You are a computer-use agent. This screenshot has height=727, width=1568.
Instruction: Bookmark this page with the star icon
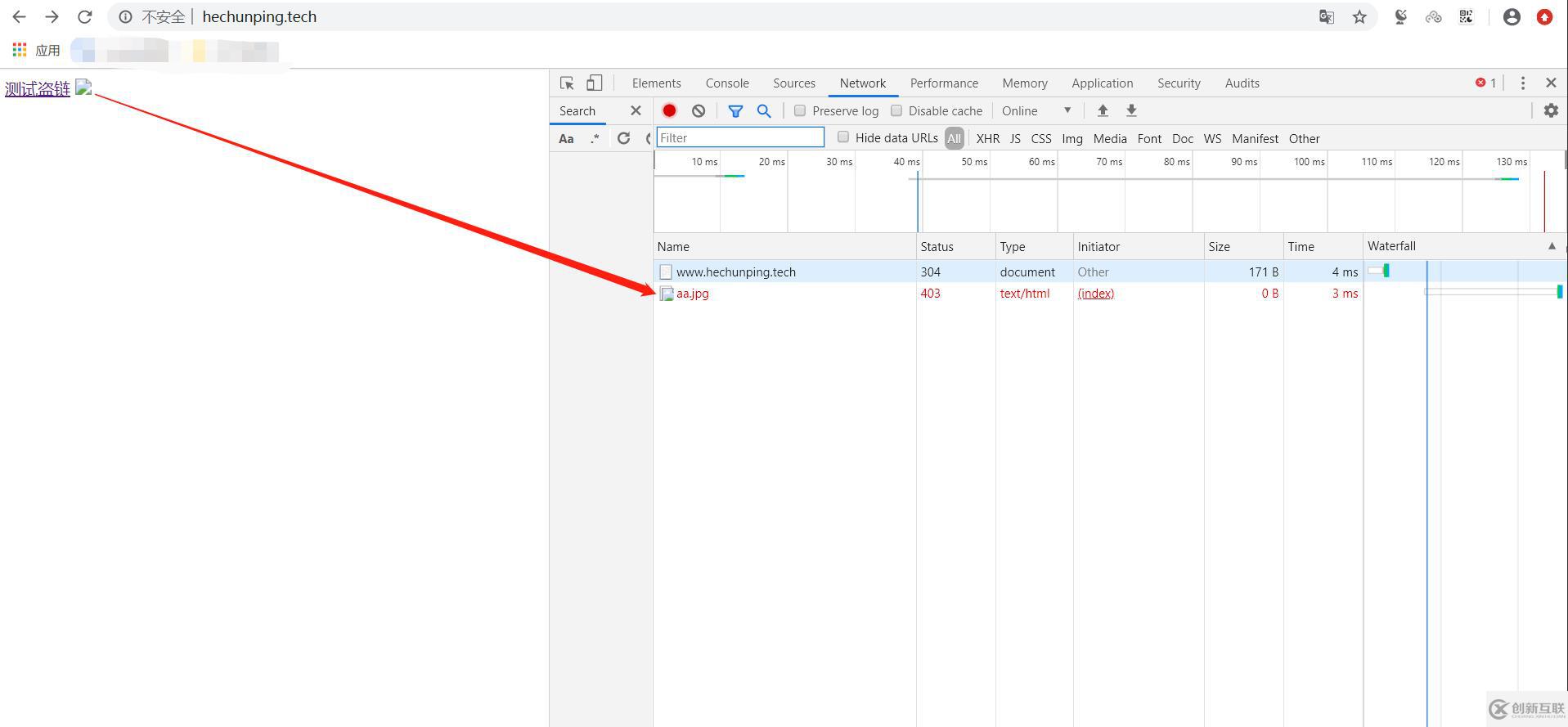pos(1359,16)
